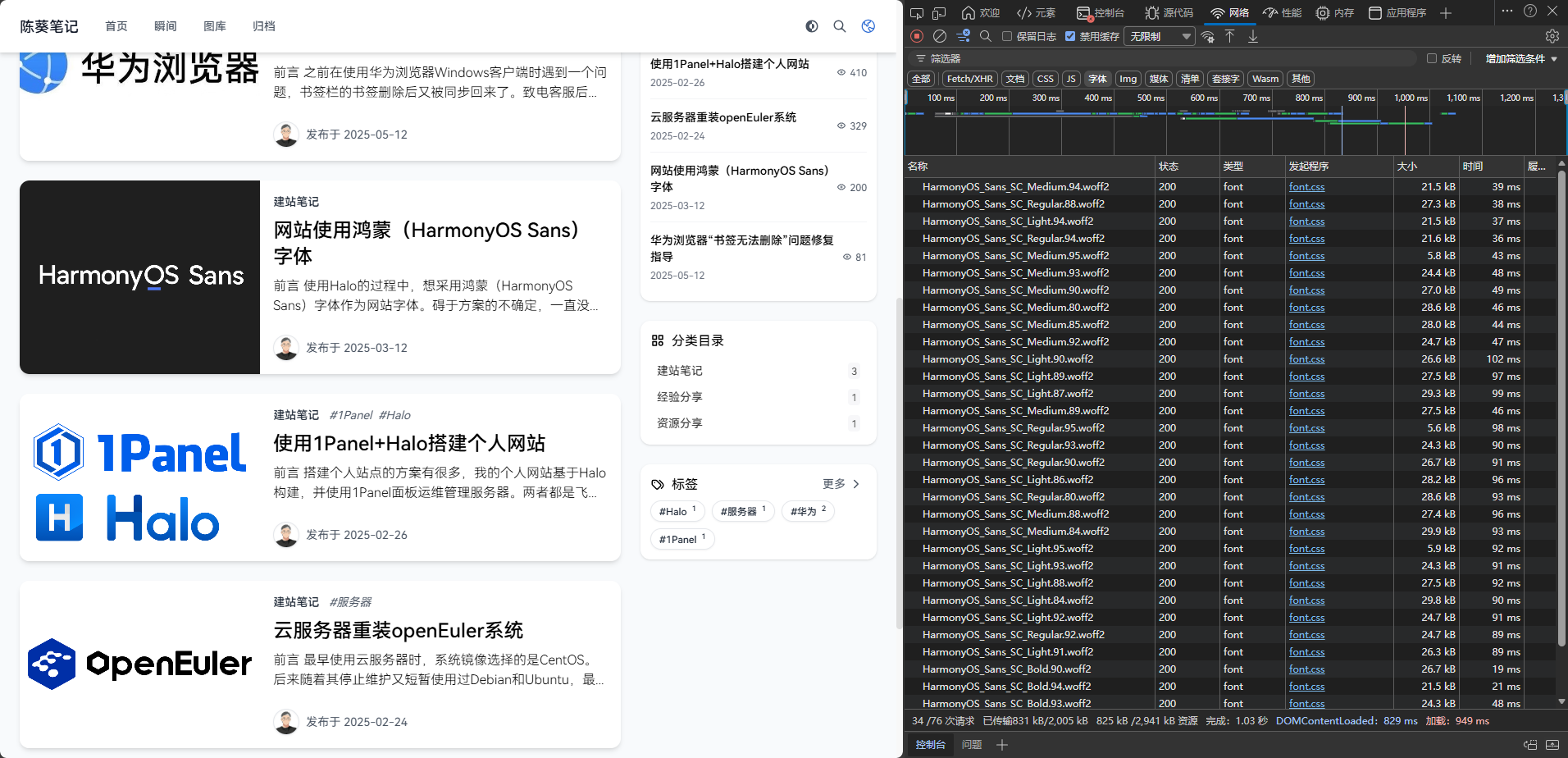The image size is (1568, 758).
Task: Check the 反转 filter checkbox
Action: [1432, 58]
